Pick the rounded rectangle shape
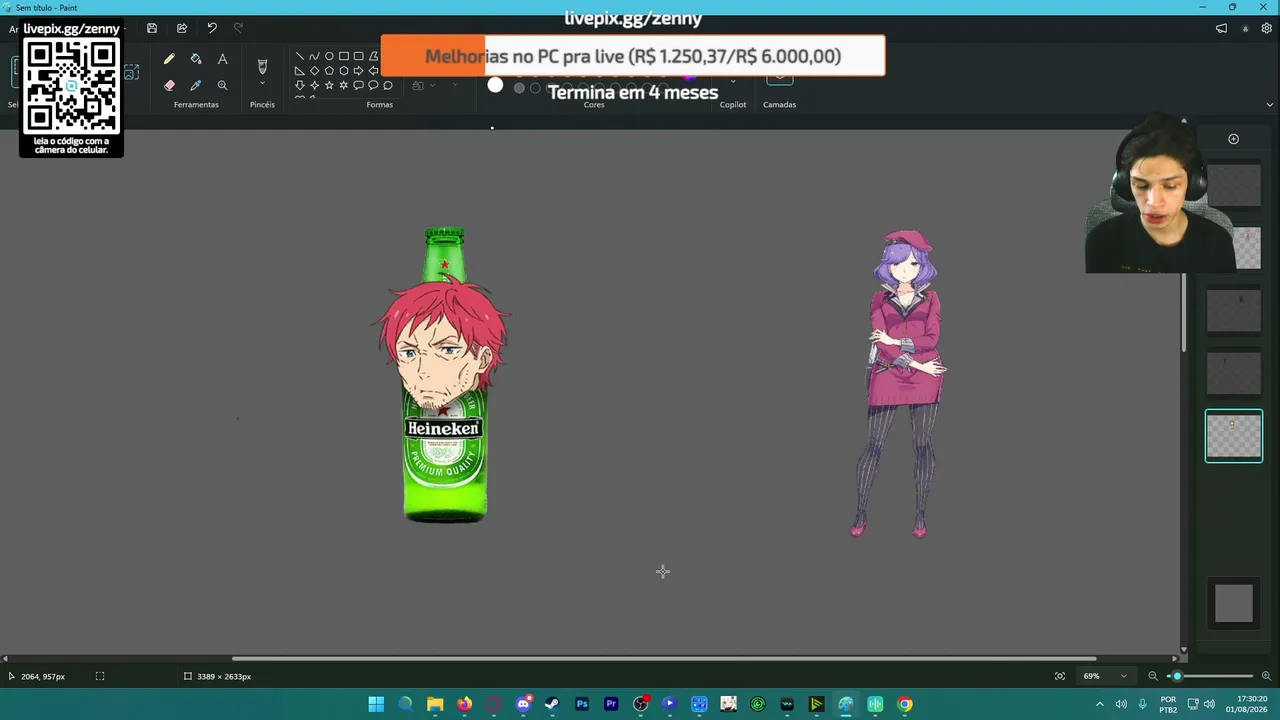Image resolution: width=1280 pixels, height=720 pixels. (x=358, y=56)
